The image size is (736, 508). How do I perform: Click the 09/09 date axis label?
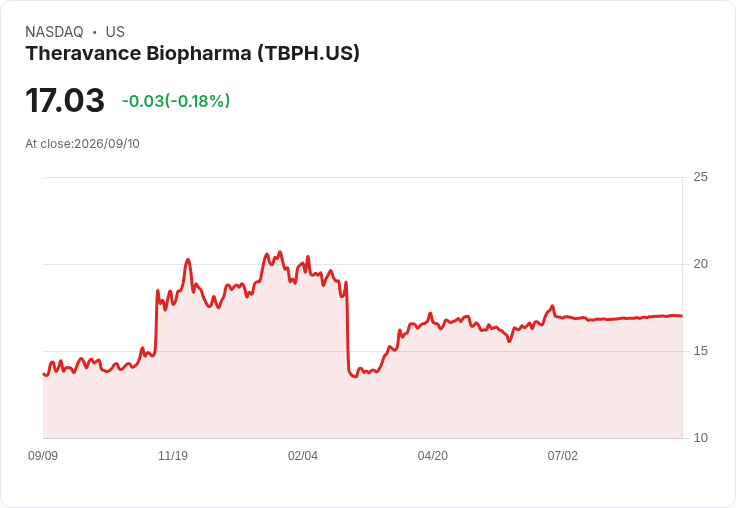click(x=43, y=455)
